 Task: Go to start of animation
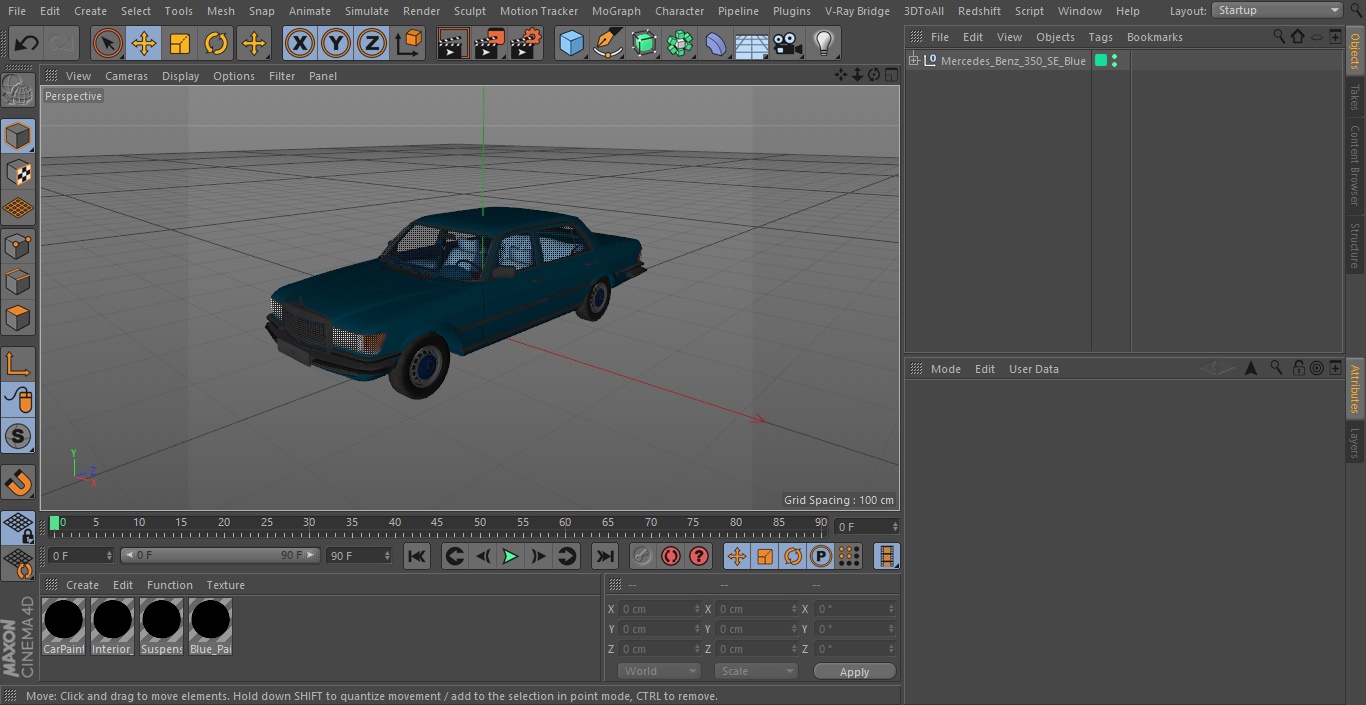coord(417,556)
